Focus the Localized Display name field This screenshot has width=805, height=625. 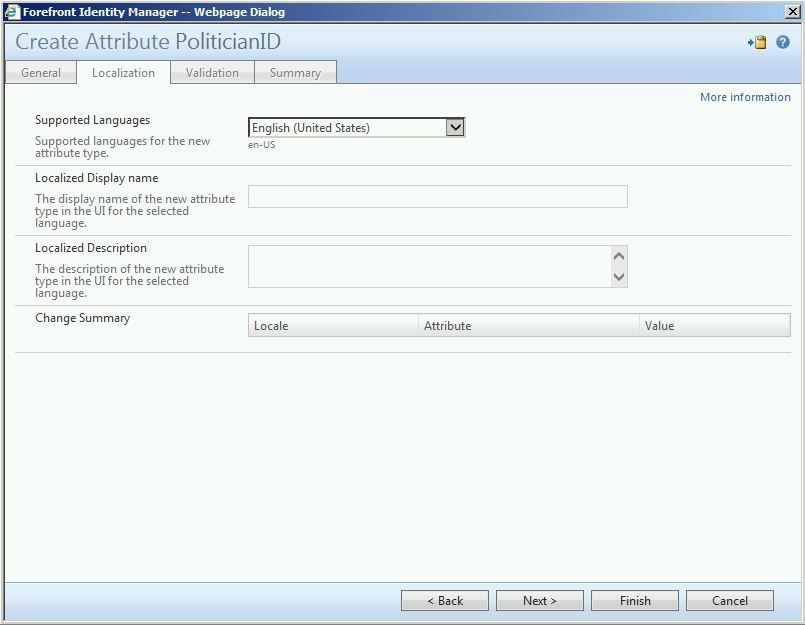[437, 197]
